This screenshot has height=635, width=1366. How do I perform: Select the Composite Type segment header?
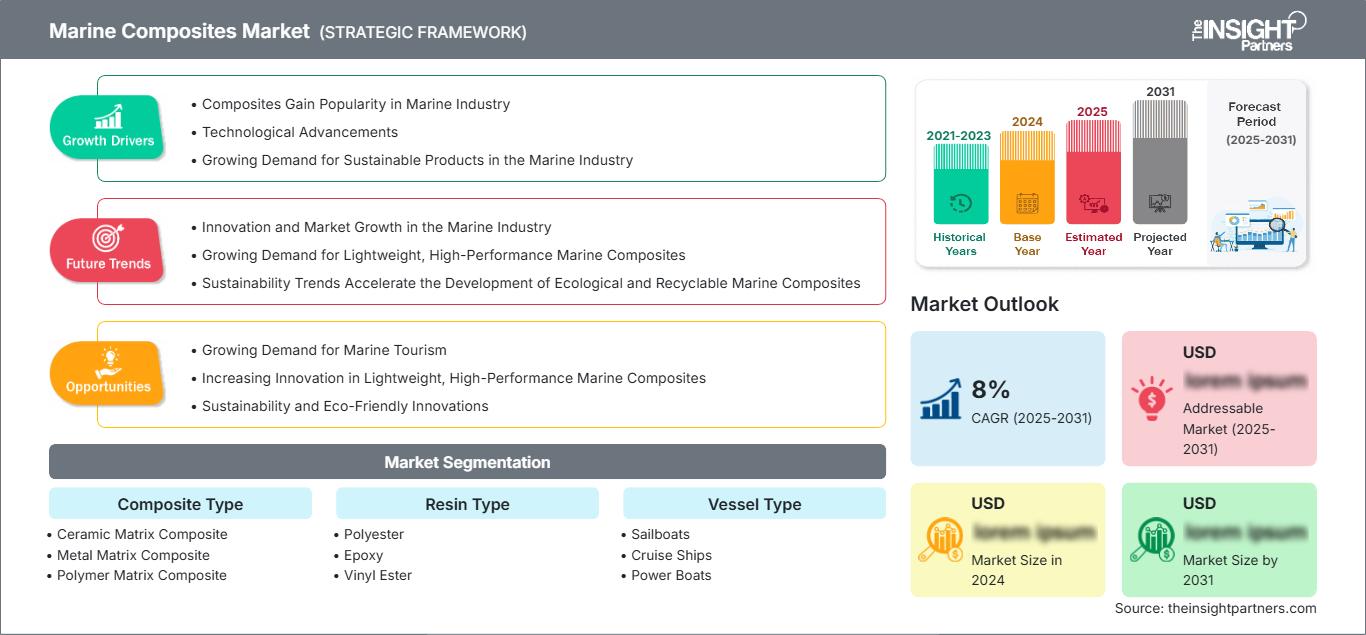pyautogui.click(x=180, y=504)
